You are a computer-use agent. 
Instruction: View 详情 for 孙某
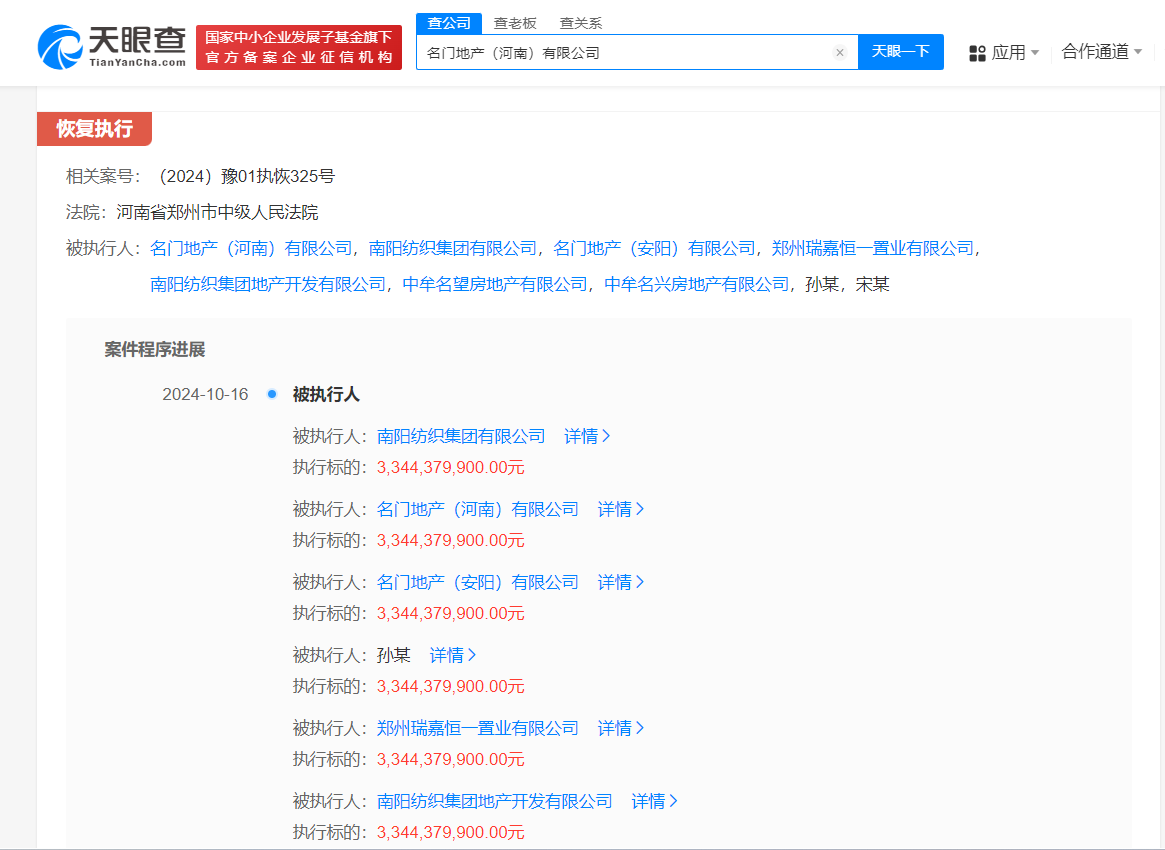click(452, 655)
